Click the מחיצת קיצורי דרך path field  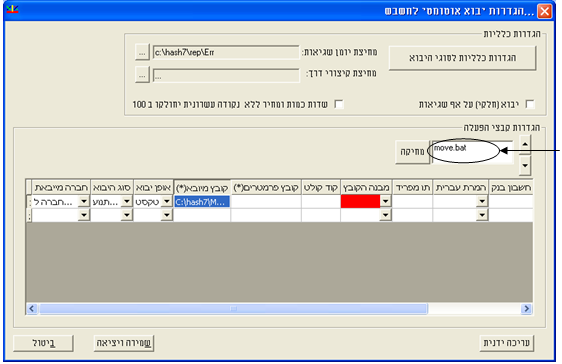point(226,76)
